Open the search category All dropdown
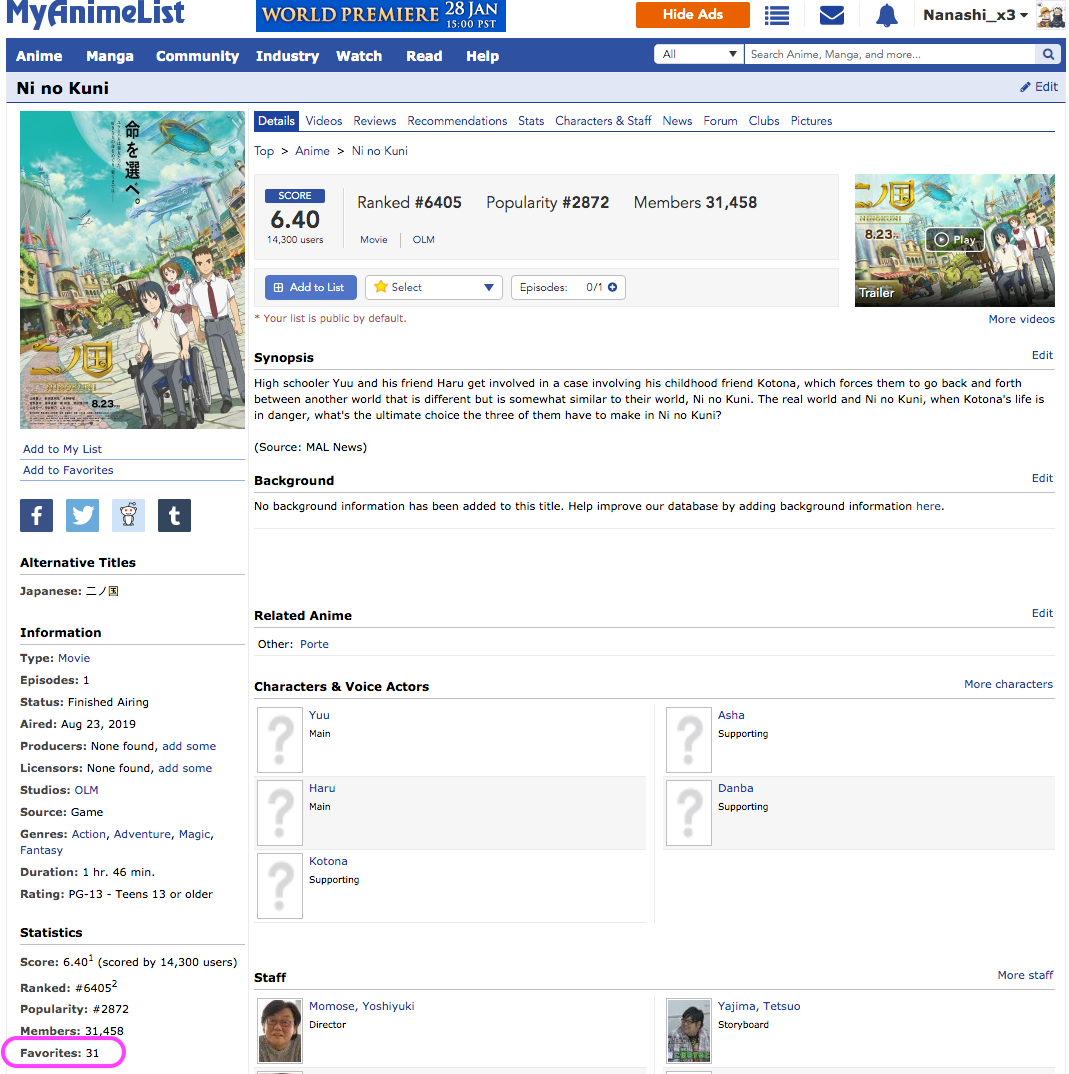Screen dimensions: 1069x1074 (699, 55)
